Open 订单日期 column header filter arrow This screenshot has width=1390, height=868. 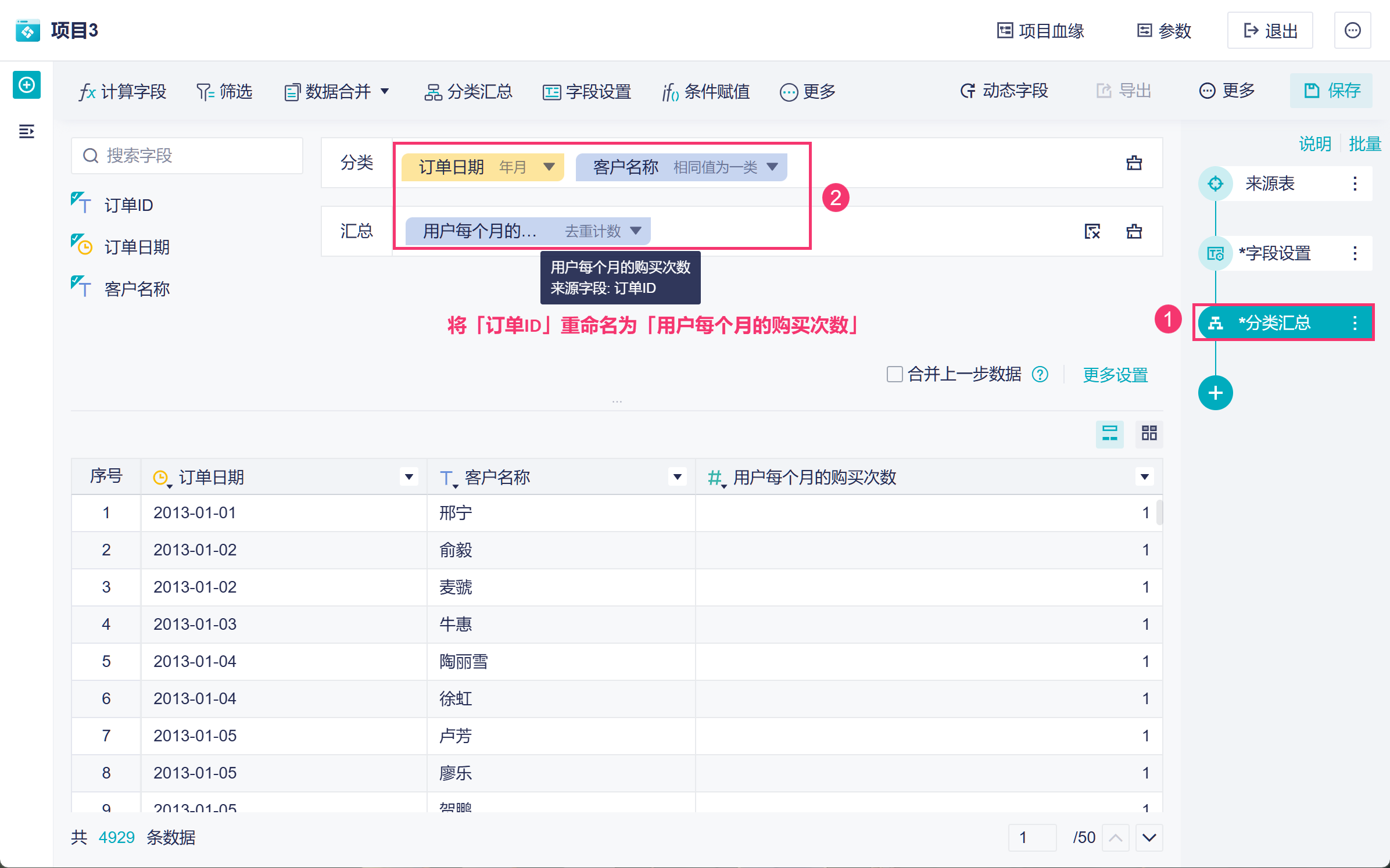tap(409, 477)
